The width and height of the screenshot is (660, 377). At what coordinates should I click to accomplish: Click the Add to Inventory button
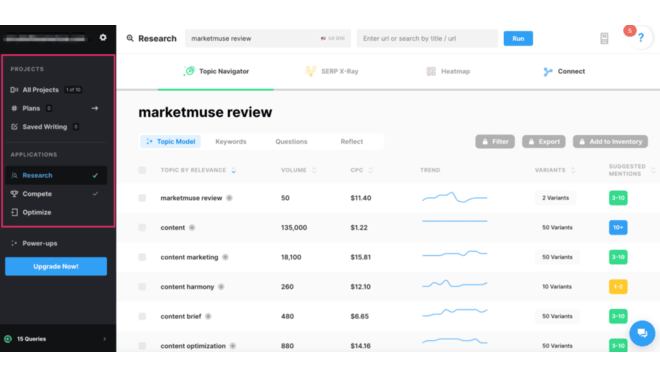click(610, 141)
